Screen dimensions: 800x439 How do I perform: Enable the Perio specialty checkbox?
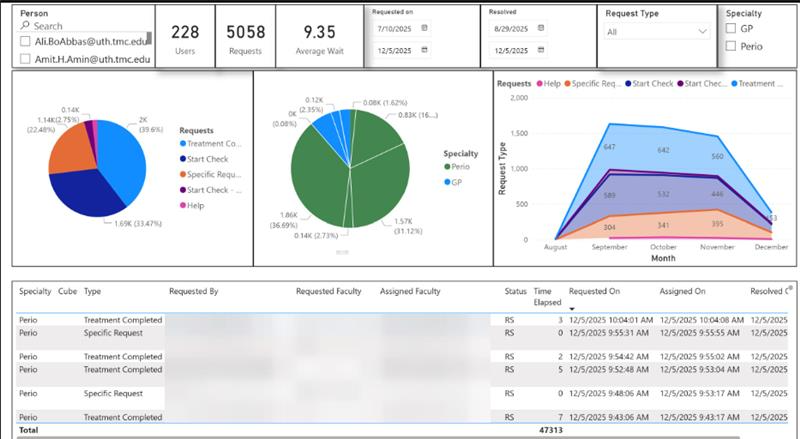pyautogui.click(x=731, y=46)
